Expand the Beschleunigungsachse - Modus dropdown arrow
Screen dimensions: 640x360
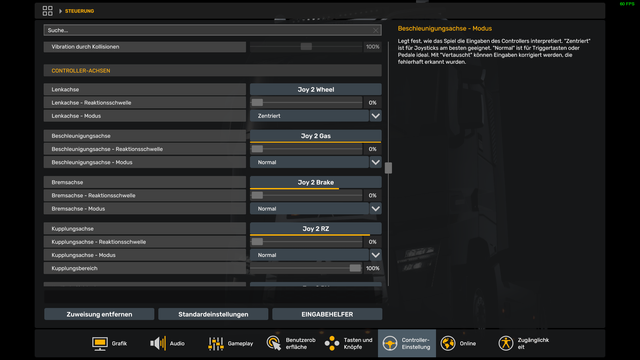coord(376,162)
